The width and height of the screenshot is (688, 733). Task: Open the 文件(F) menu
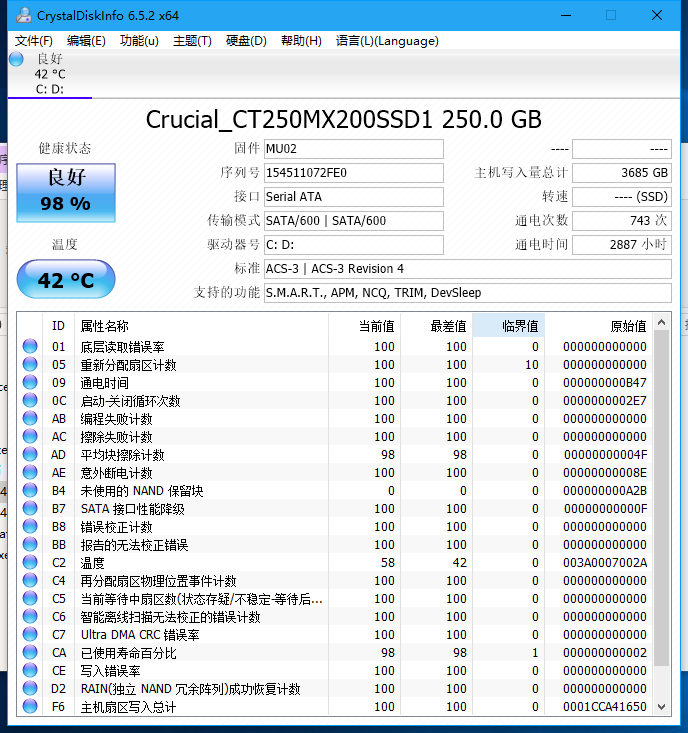pyautogui.click(x=34, y=41)
